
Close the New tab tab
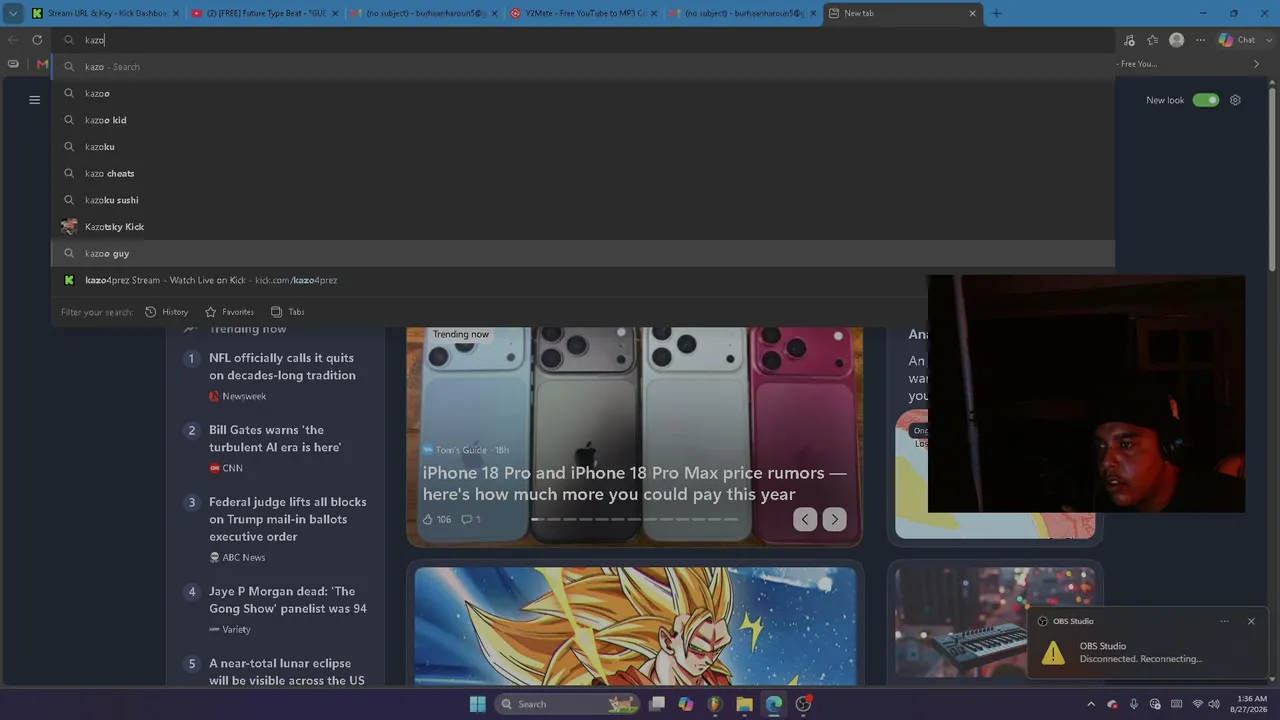pyautogui.click(x=972, y=13)
